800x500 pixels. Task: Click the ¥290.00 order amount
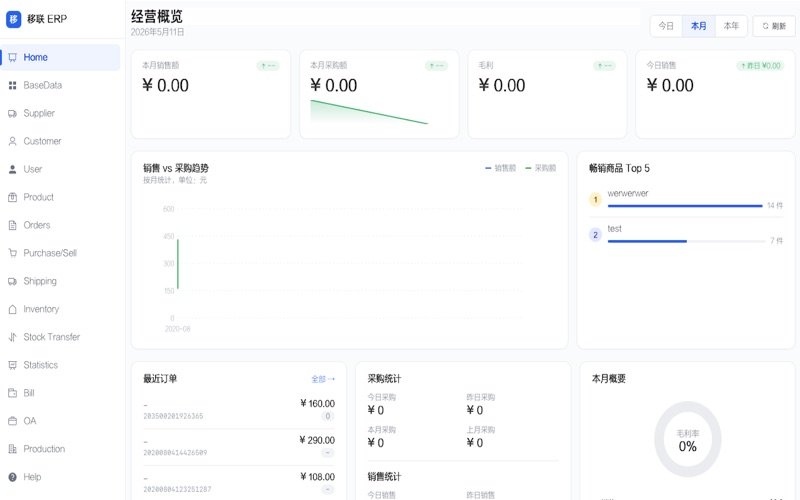point(317,440)
